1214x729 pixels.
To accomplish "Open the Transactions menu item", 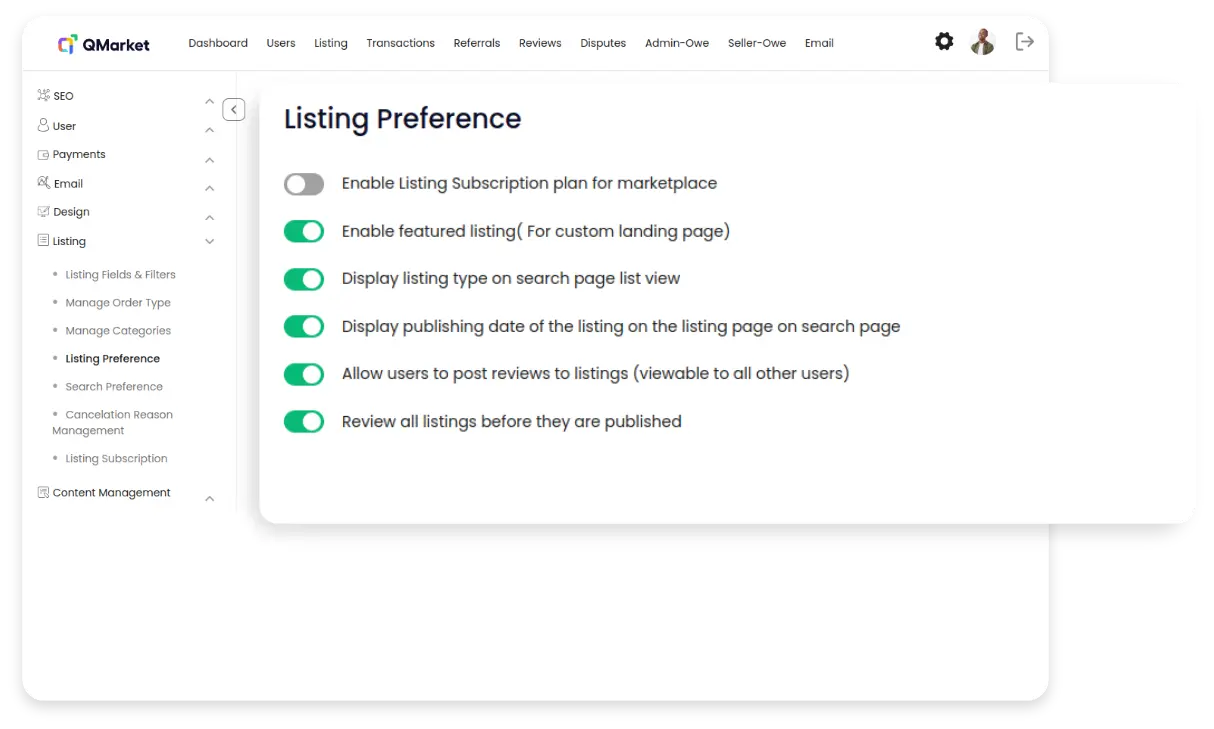I will click(x=400, y=43).
